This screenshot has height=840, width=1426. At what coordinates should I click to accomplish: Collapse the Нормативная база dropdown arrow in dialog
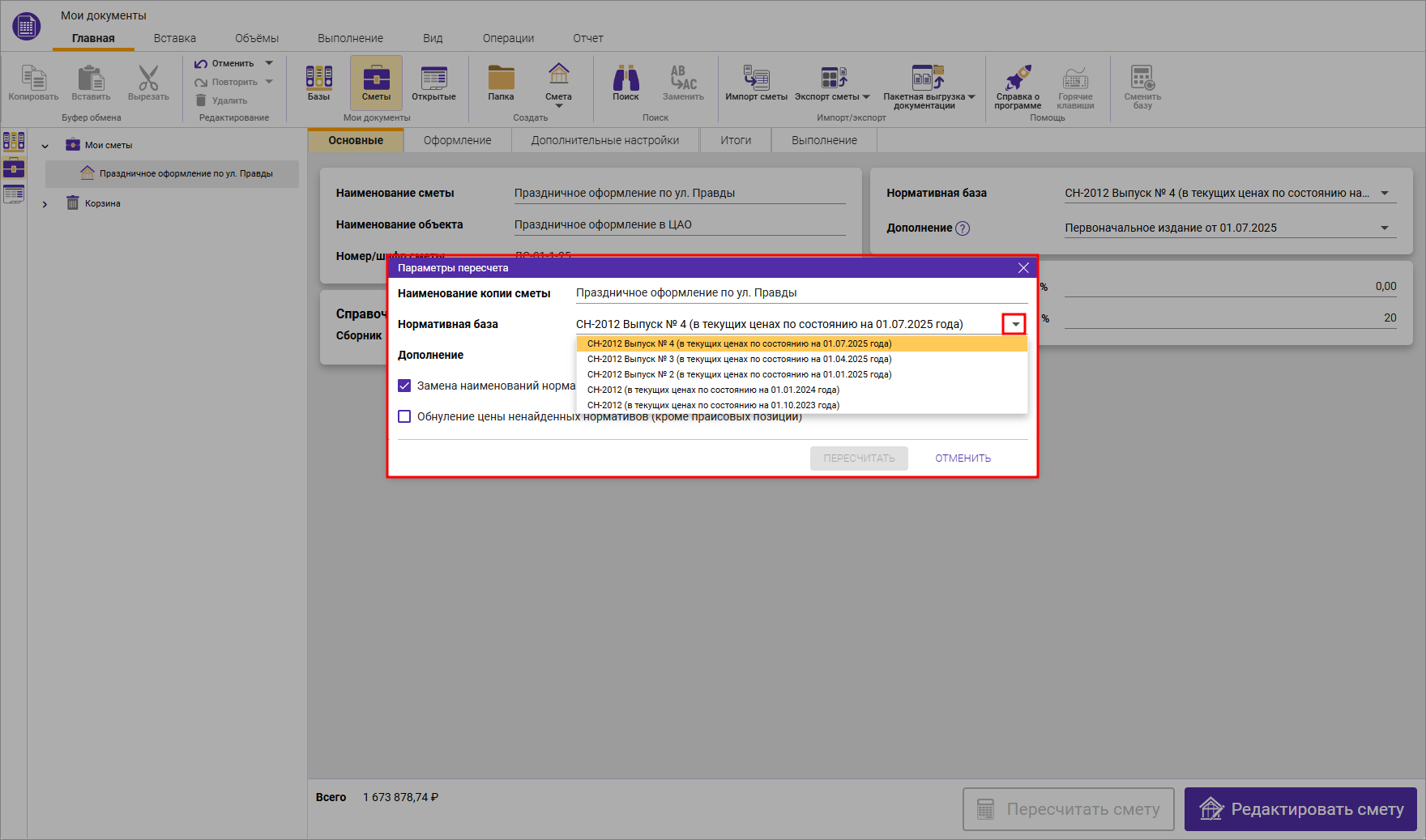pos(1014,324)
